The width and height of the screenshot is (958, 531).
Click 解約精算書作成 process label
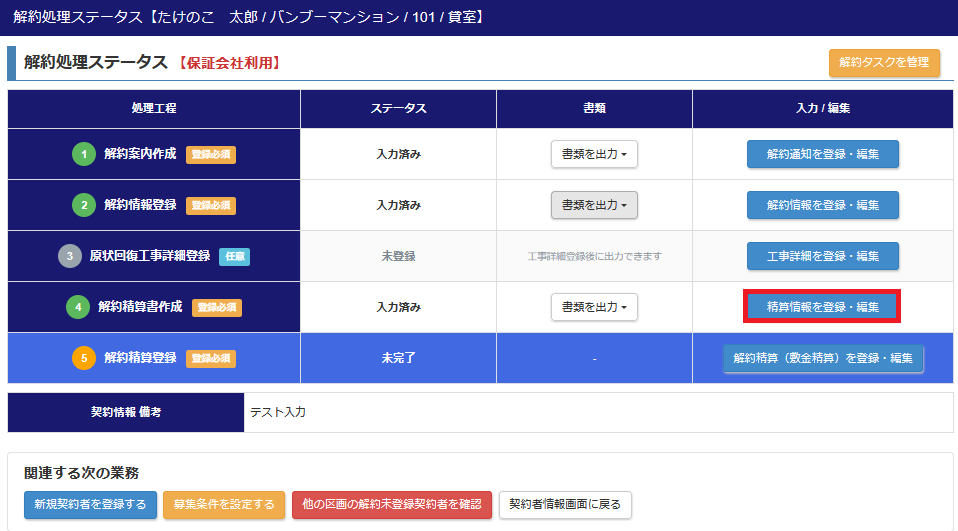coord(140,307)
